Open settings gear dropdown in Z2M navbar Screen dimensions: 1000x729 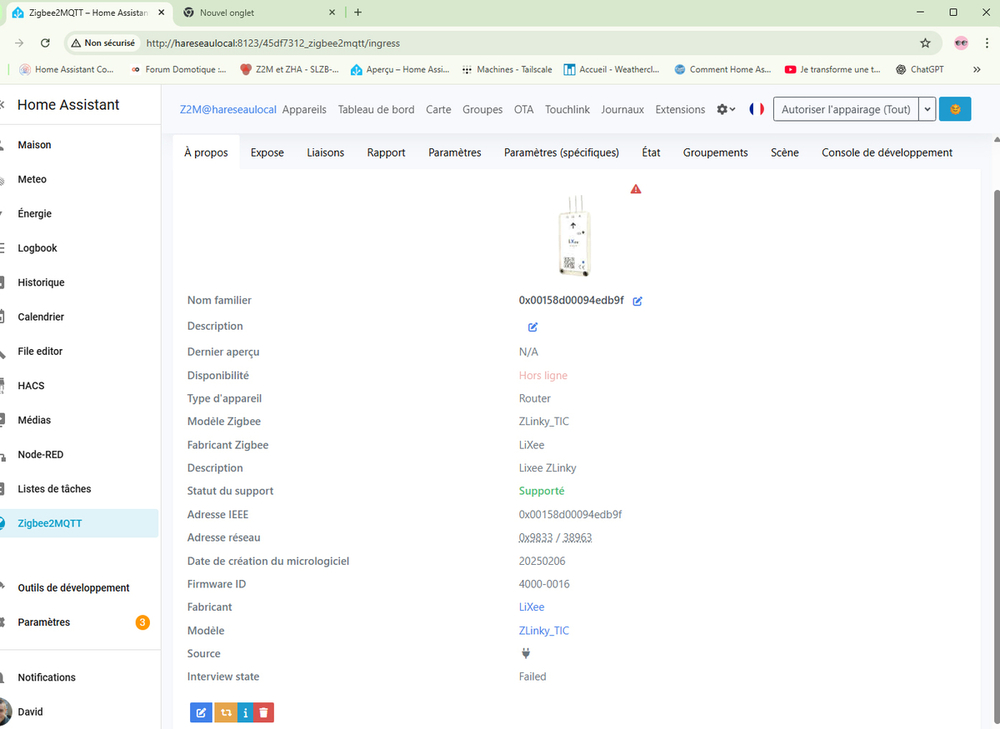[x=726, y=109]
